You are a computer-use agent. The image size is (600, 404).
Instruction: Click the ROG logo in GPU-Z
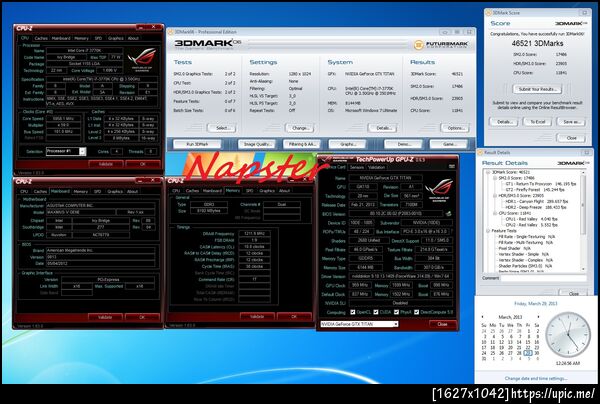pyautogui.click(x=439, y=190)
